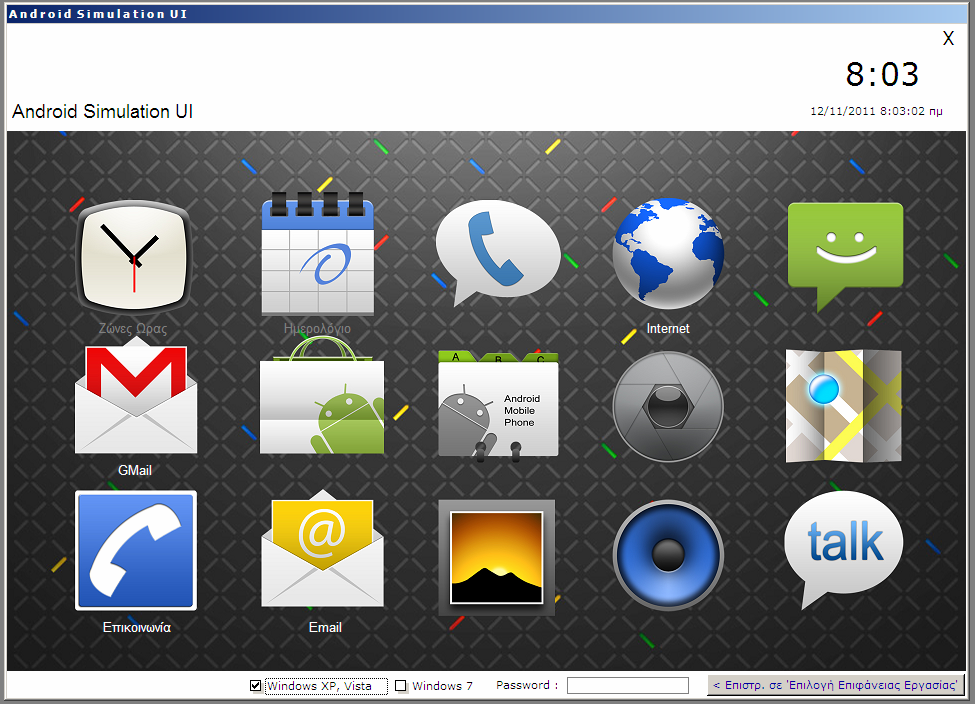
Task: Click the 'Ζώνες Ώρας' label
Action: [x=133, y=328]
